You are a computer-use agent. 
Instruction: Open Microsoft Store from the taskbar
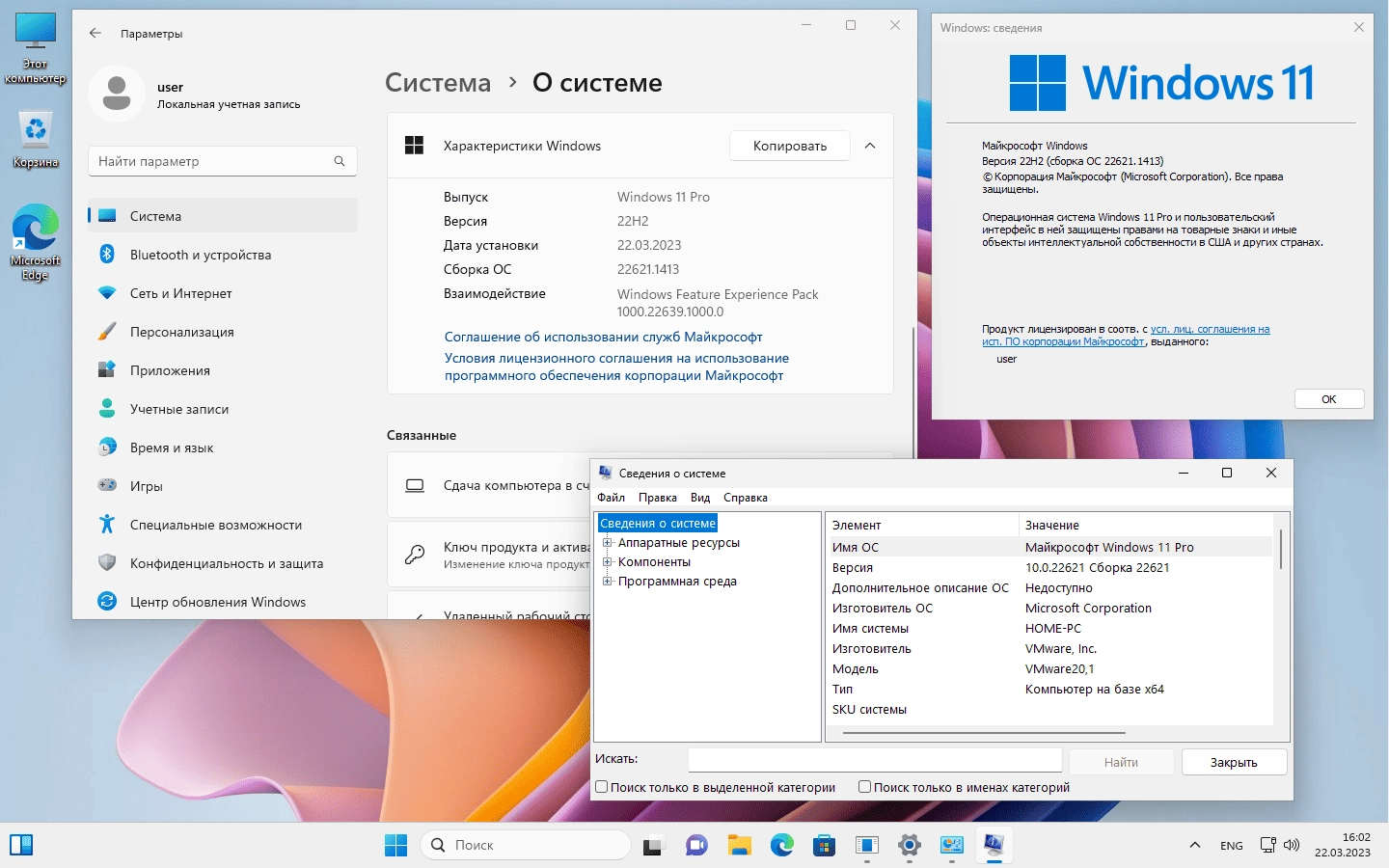[824, 846]
